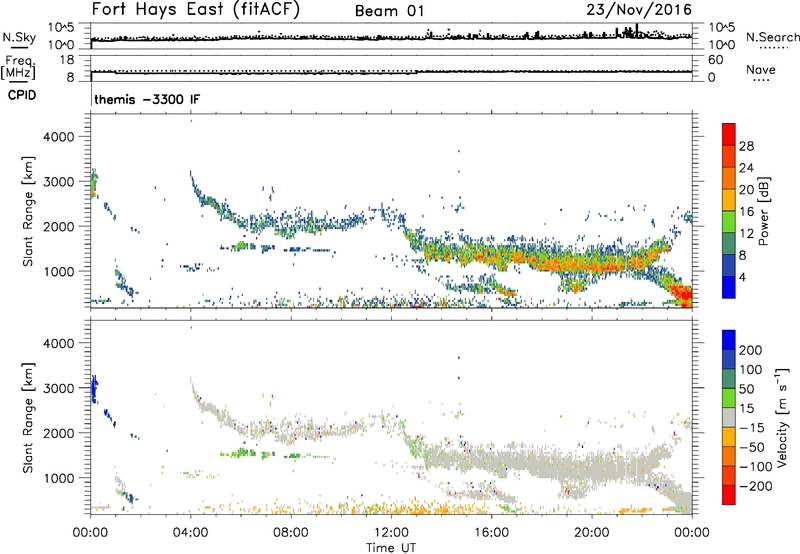This screenshot has height=554, width=800.
Task: Click the red top of the Power color bar
Action: click(729, 134)
